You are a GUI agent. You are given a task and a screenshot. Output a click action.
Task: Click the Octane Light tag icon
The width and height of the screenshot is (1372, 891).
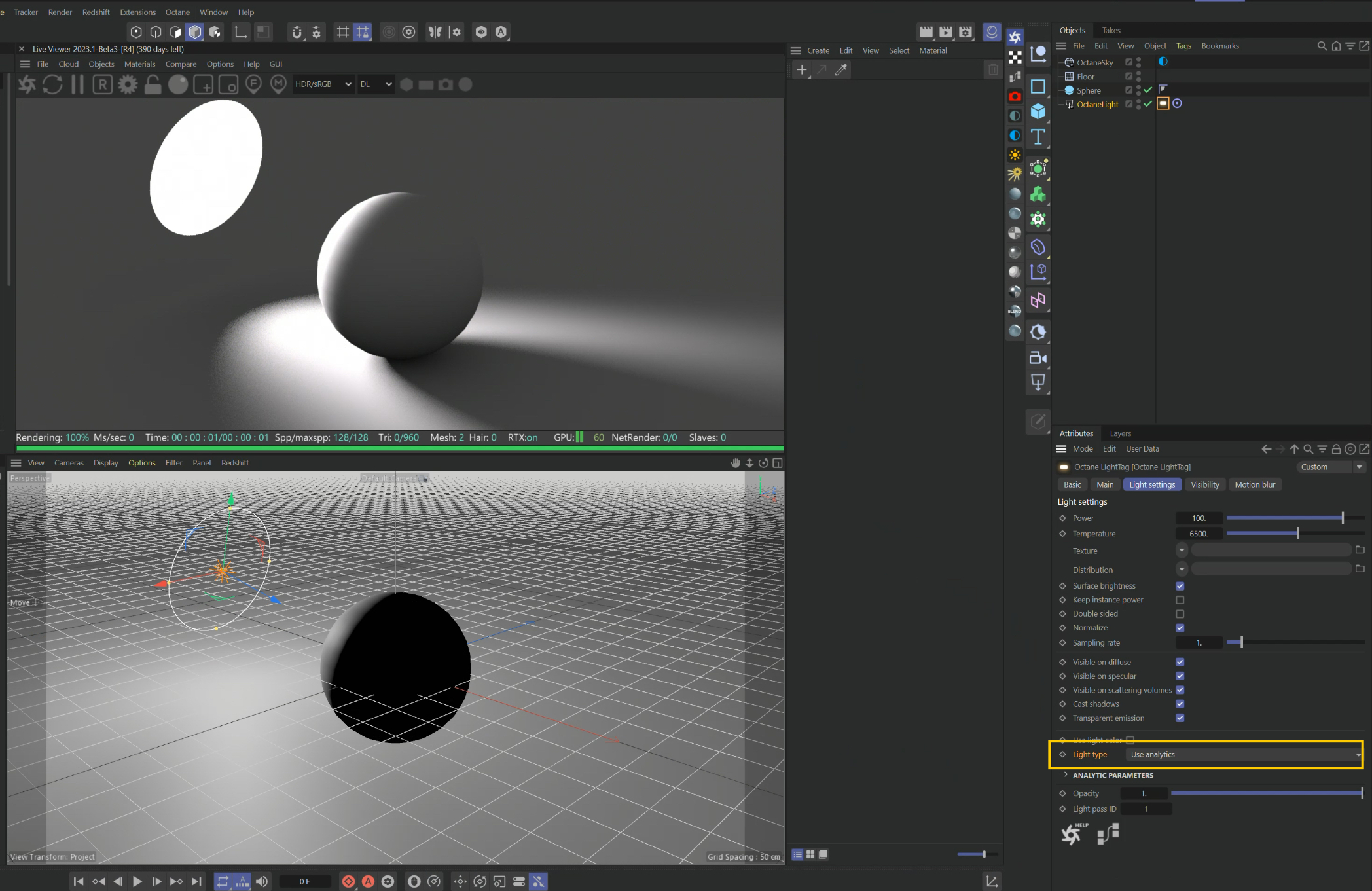click(1163, 103)
